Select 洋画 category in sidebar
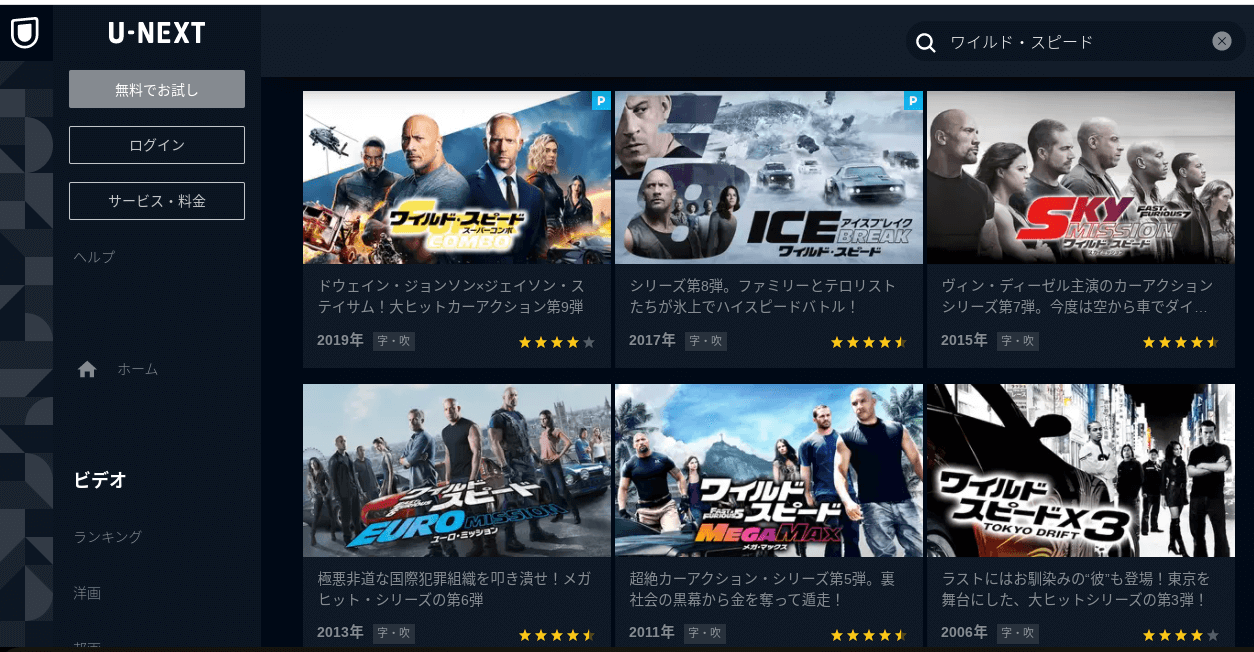Screen dimensions: 1254x652 [88, 593]
